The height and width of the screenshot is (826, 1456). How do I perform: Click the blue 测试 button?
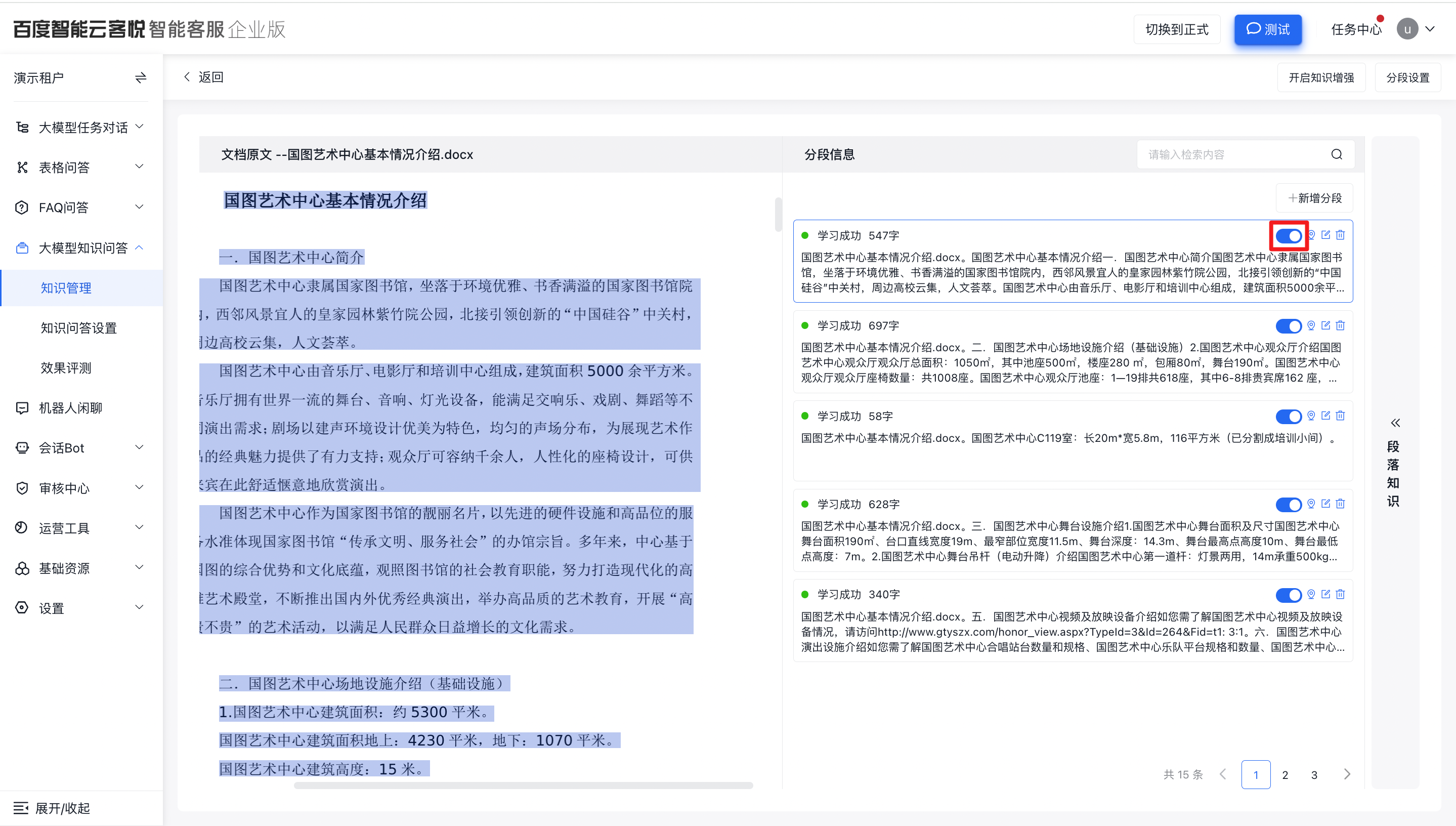click(1268, 29)
